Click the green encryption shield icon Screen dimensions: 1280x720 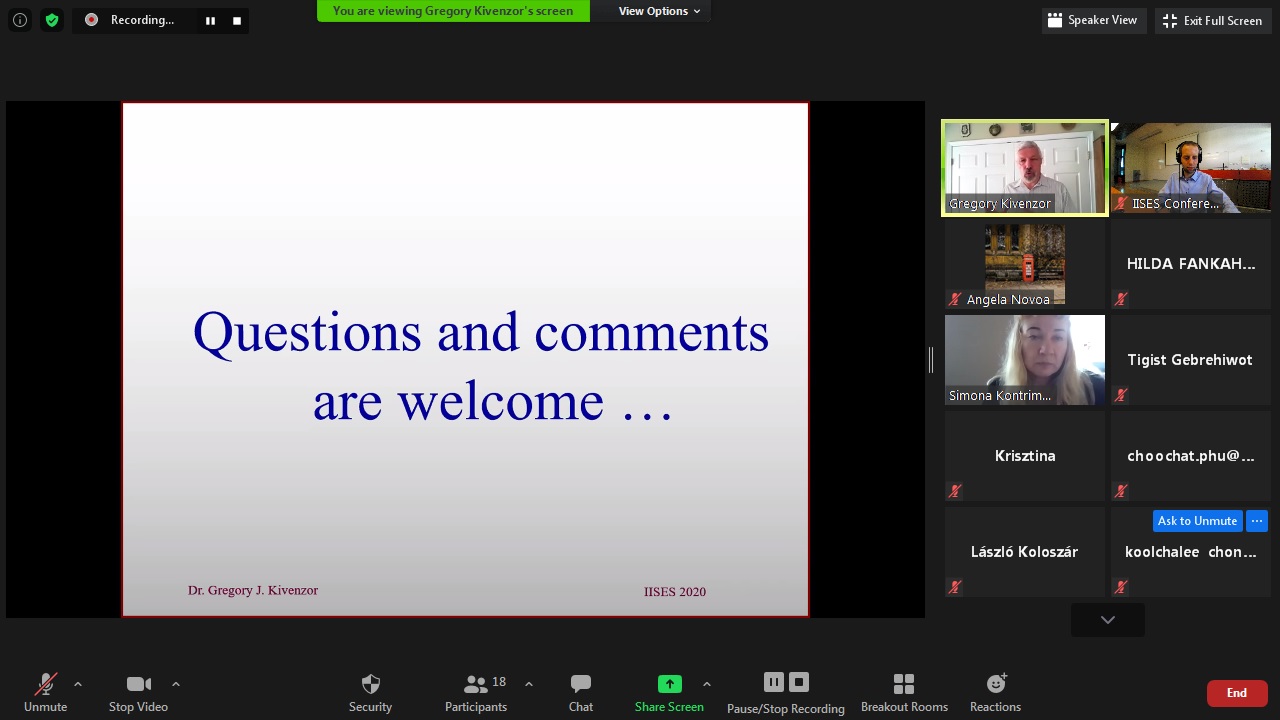52,20
